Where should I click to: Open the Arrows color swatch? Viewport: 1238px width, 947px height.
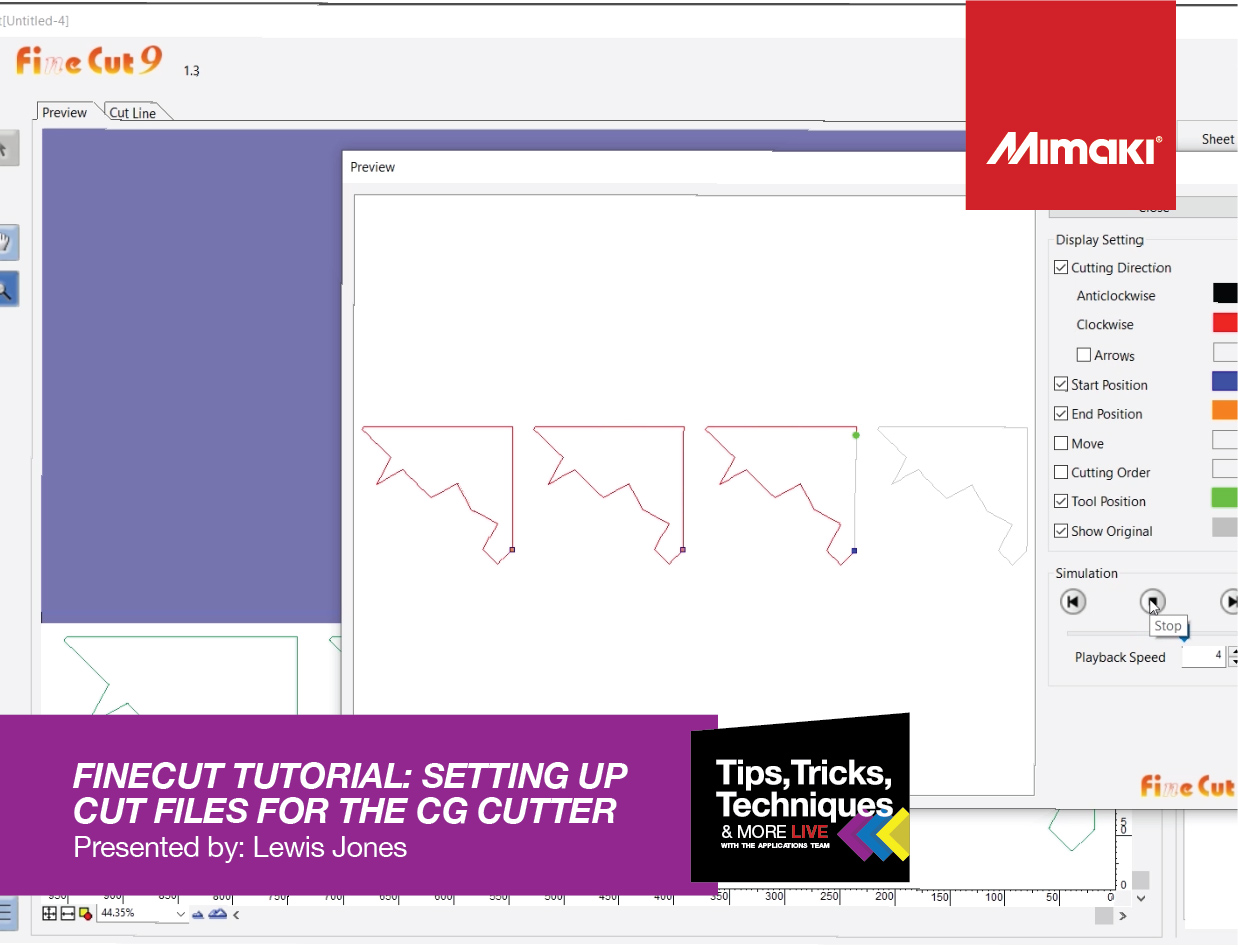(x=1225, y=352)
